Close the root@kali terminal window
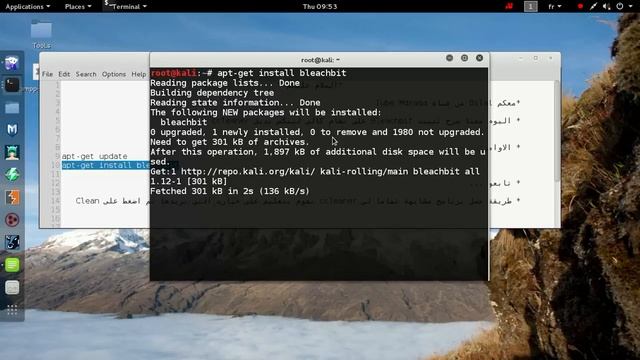 [x=480, y=58]
